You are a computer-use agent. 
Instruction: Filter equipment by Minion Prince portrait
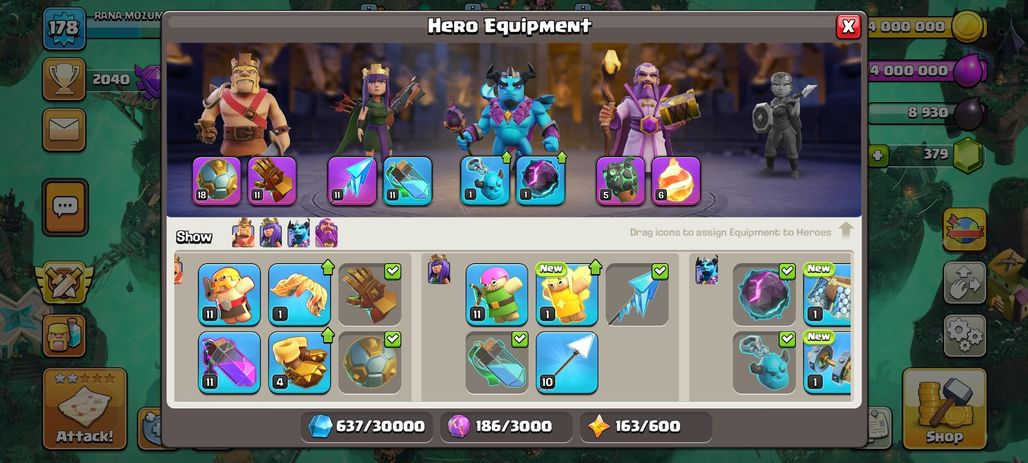tap(298, 233)
